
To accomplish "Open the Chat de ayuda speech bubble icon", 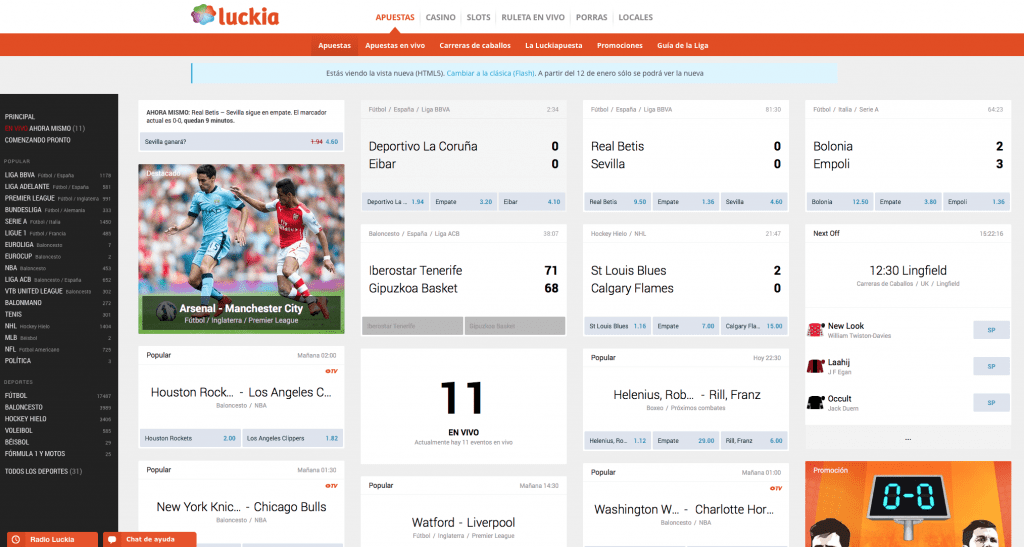I will [112, 540].
